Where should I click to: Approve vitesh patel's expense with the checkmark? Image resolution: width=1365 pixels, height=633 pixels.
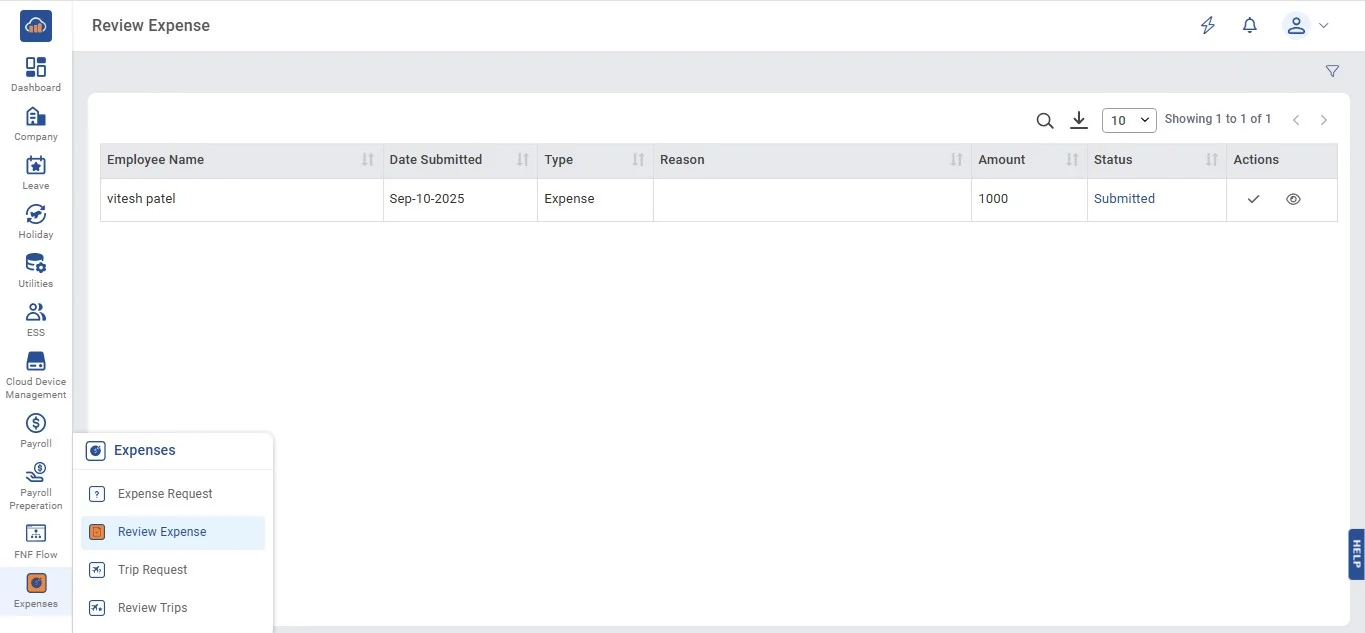1253,199
